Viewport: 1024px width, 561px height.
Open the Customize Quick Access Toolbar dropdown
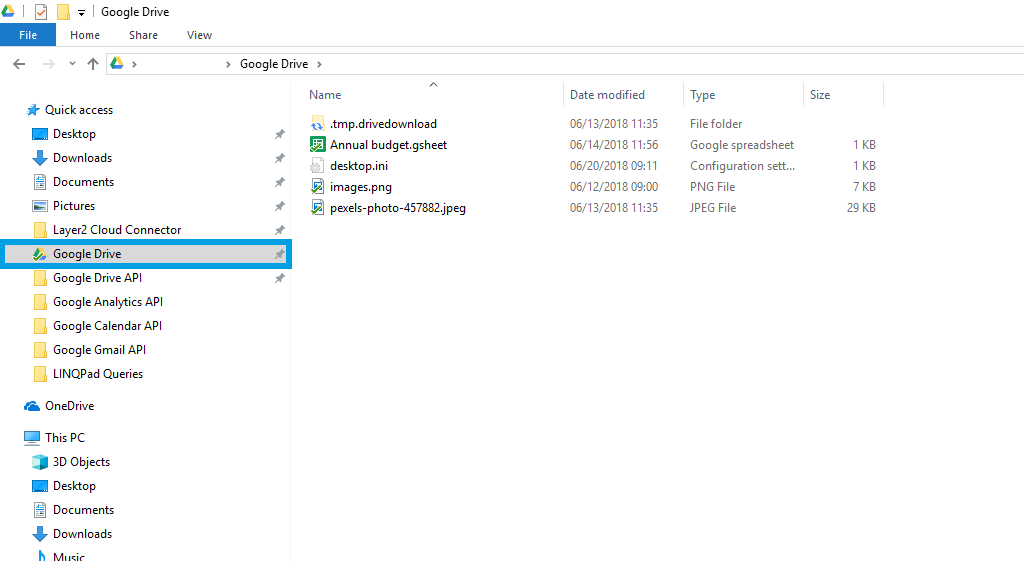pyautogui.click(x=82, y=12)
